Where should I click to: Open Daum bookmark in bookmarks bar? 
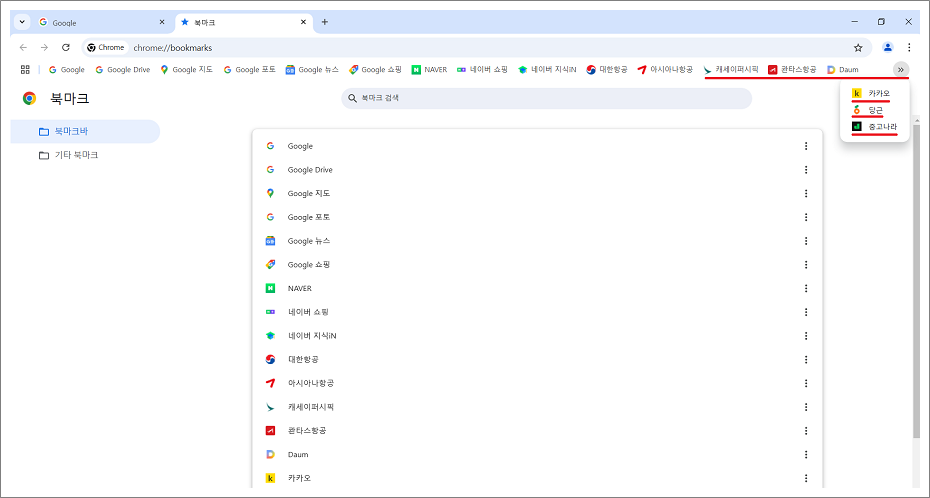click(x=843, y=69)
